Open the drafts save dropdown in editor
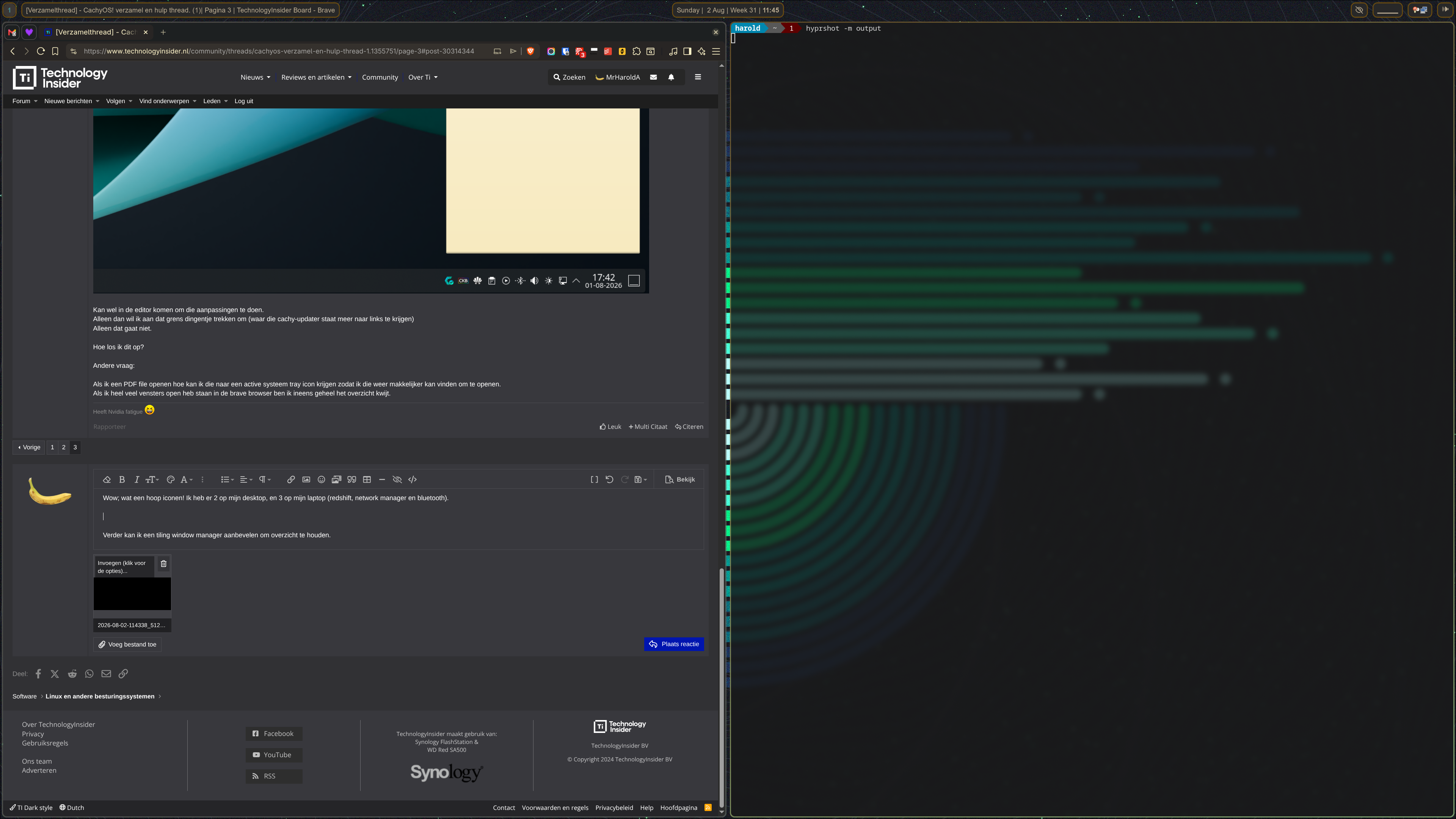 pyautogui.click(x=640, y=480)
